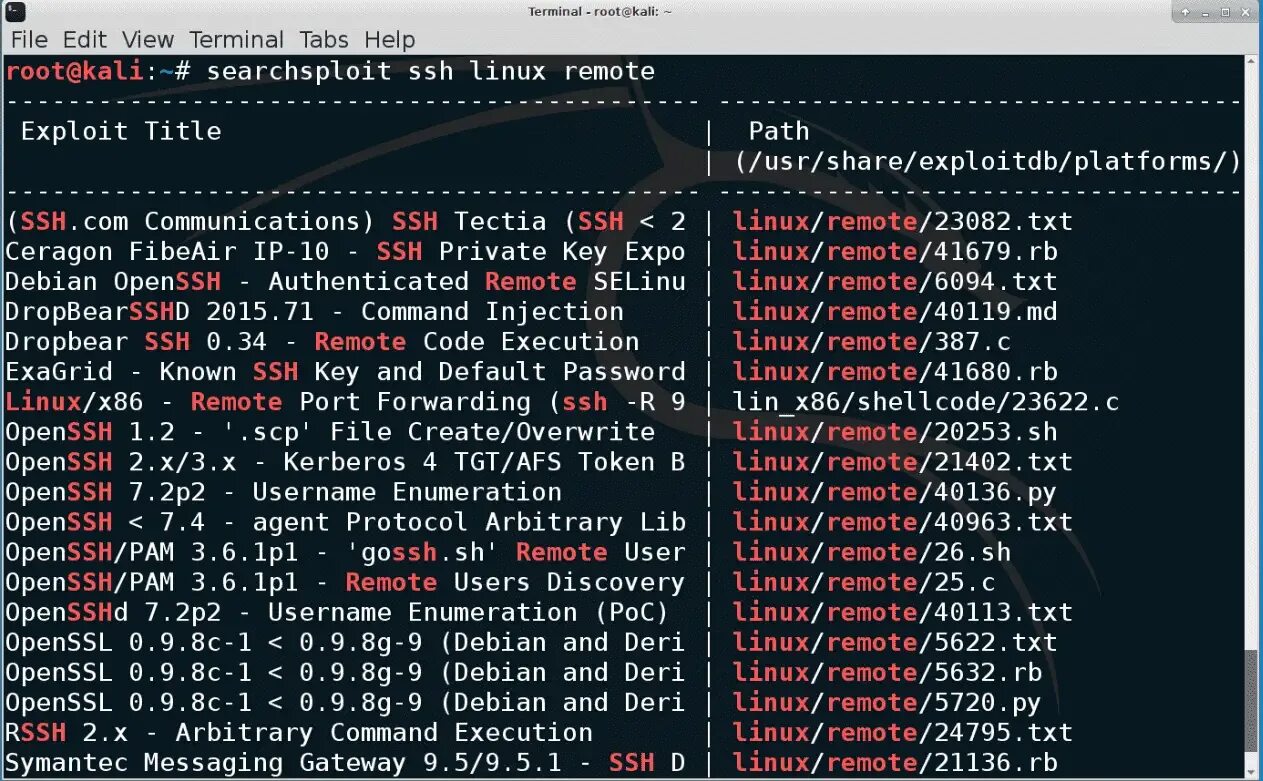Click path linux/remote/41679.rb
Viewport: 1263px width, 781px height.
click(895, 252)
